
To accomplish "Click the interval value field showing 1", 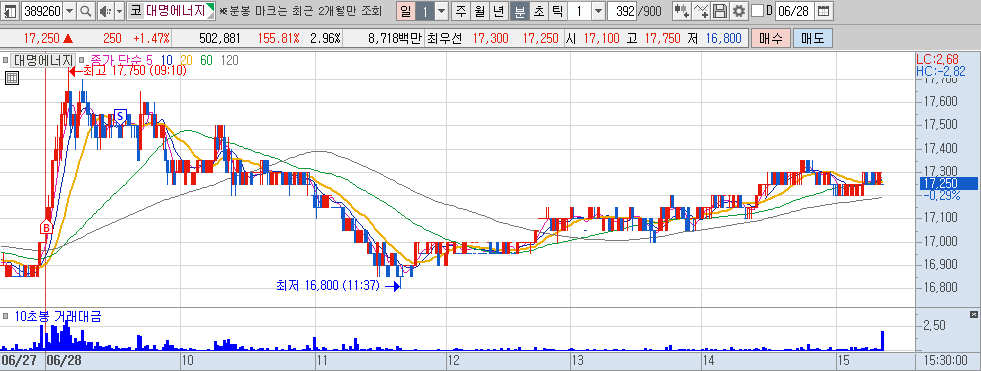I will tap(580, 11).
